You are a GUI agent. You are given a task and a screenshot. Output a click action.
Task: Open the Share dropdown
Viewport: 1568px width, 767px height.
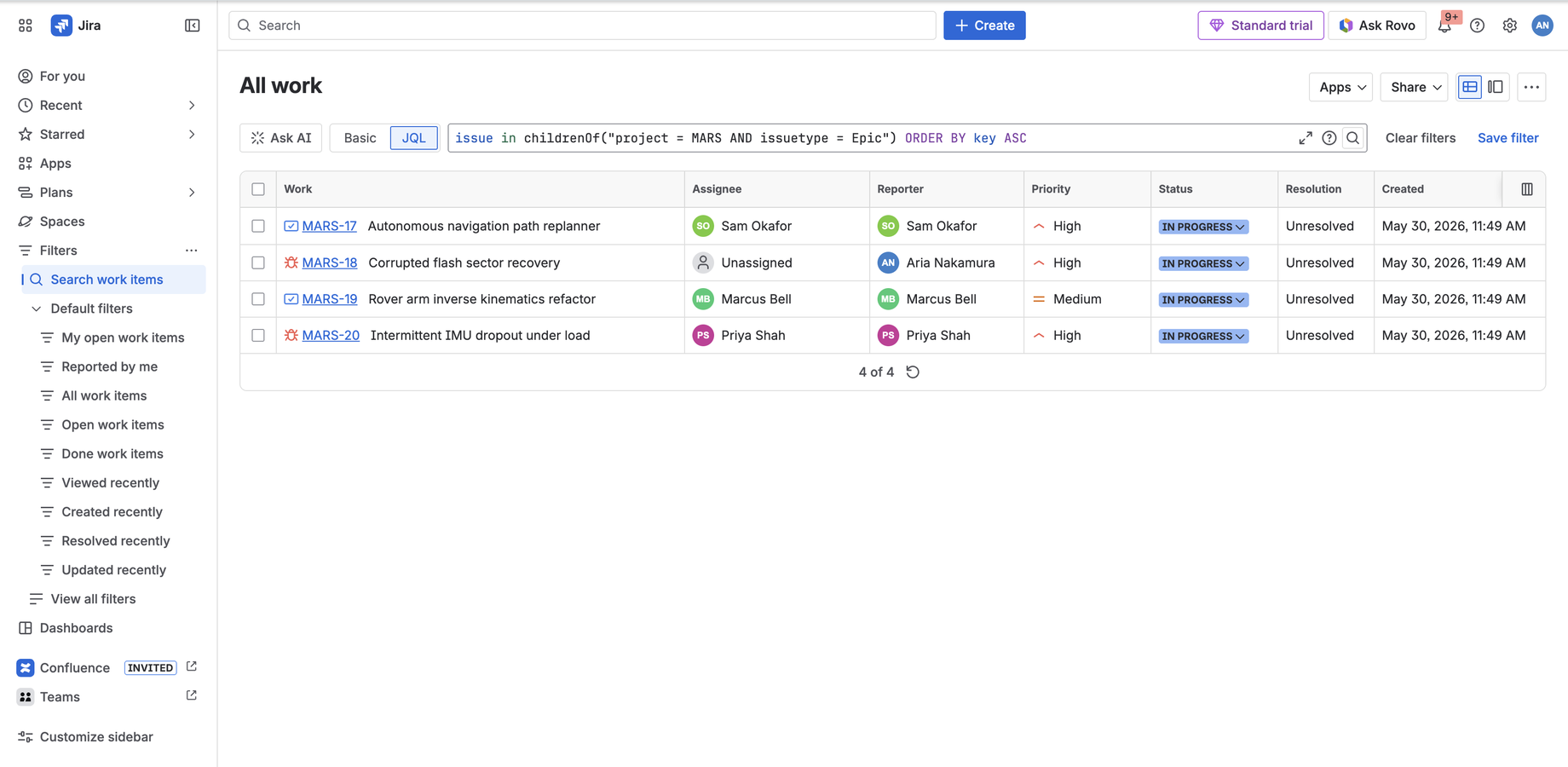coord(1415,87)
